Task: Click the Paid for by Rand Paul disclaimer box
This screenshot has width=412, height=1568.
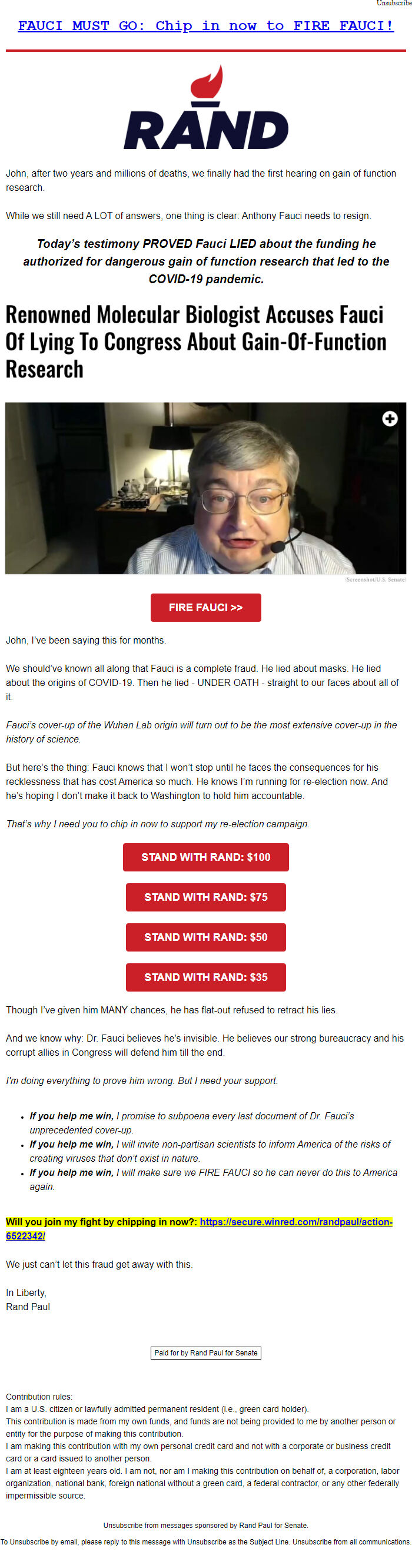Action: [x=205, y=1352]
